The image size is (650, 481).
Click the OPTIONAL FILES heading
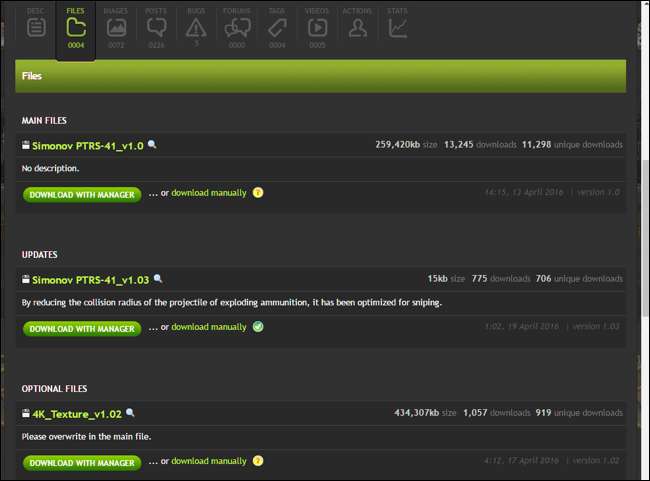pyautogui.click(x=54, y=389)
